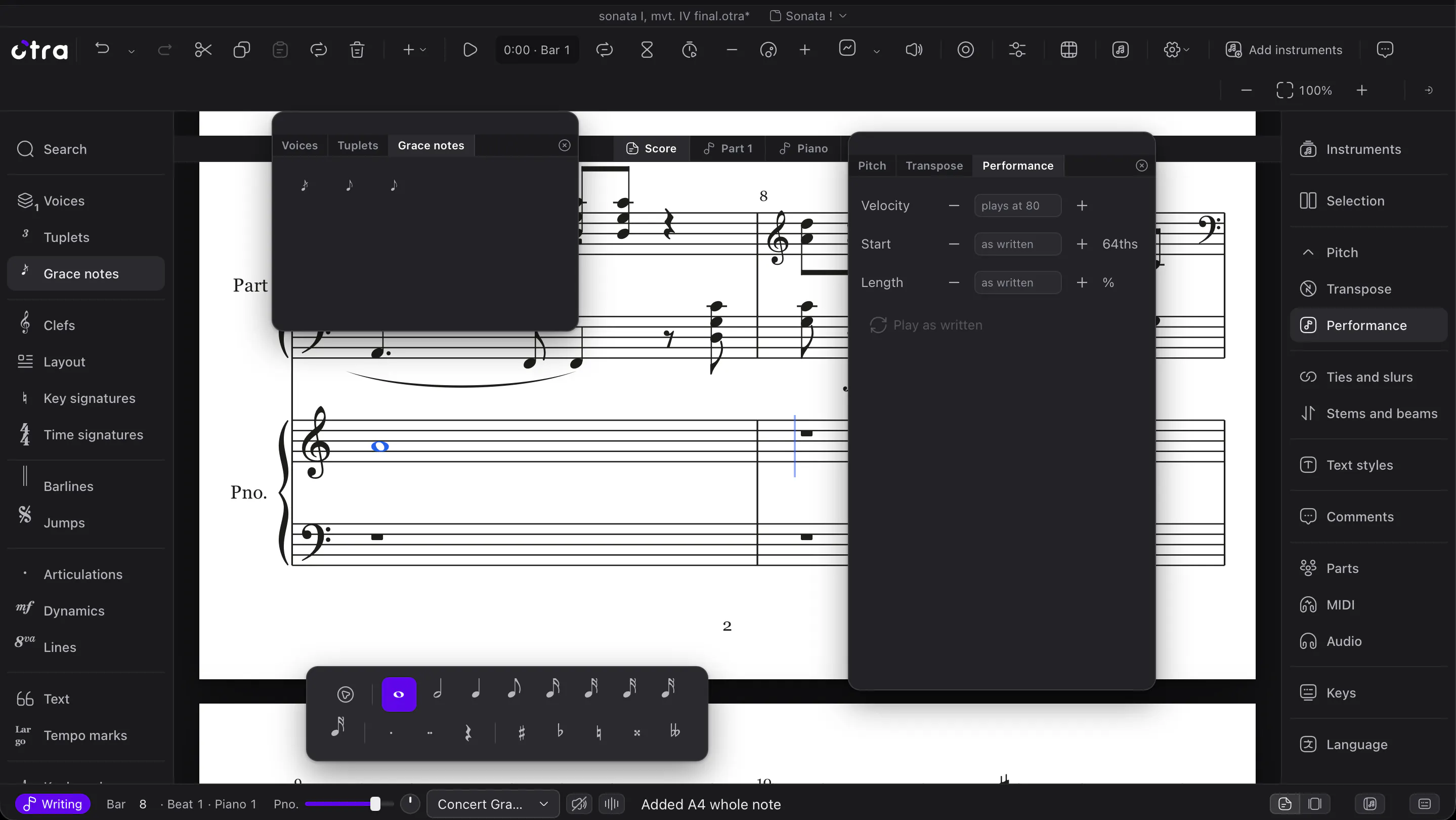Open the Concert Gra... instrument dropdown
Image resolution: width=1456 pixels, height=820 pixels.
coord(493,804)
